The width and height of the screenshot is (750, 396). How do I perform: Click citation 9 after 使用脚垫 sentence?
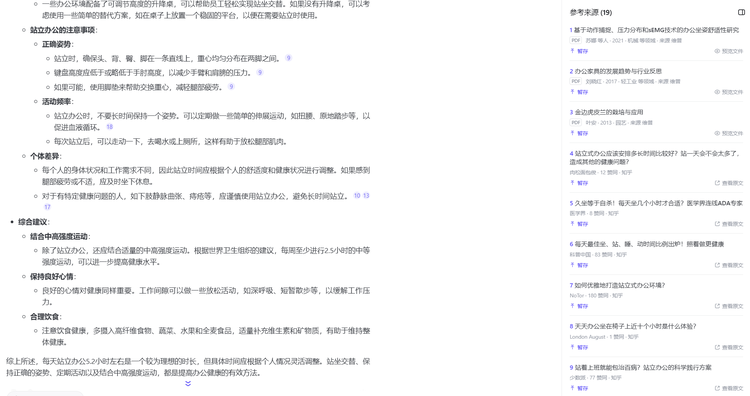pos(231,87)
